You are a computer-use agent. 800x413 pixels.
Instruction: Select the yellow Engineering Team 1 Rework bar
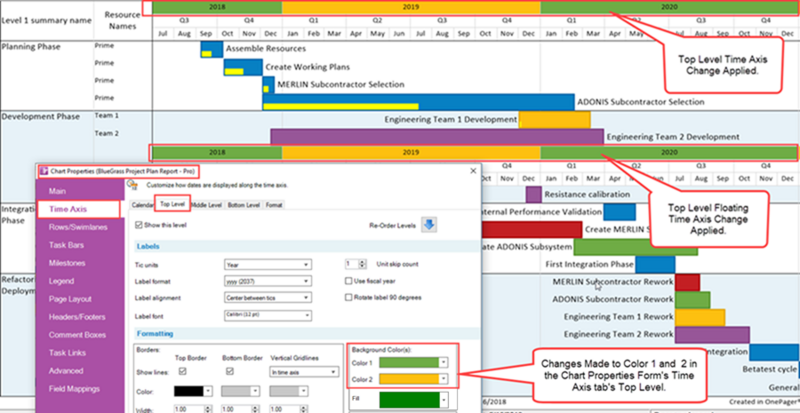pos(700,317)
